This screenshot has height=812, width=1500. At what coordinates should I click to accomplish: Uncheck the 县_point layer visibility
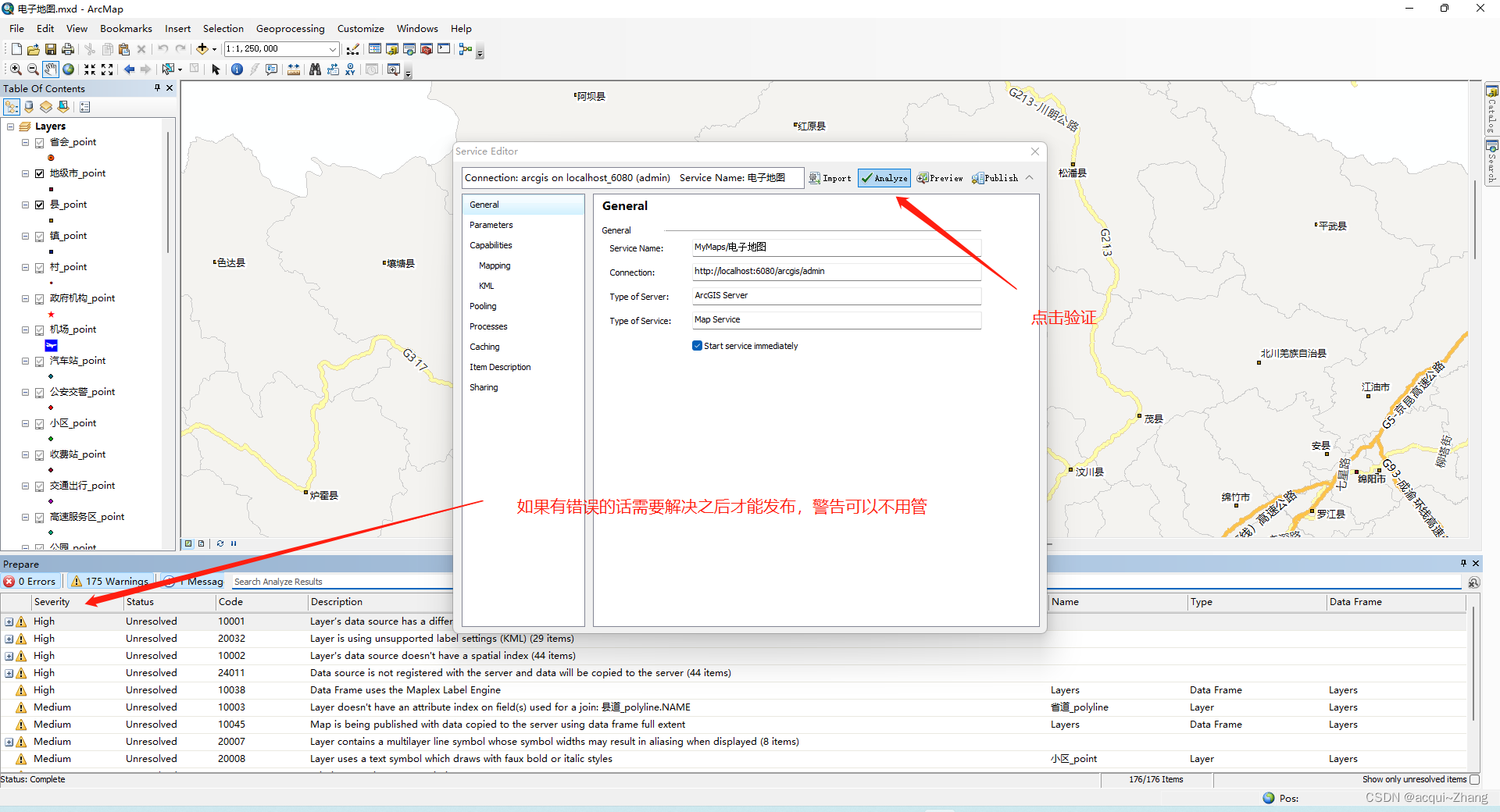click(39, 205)
